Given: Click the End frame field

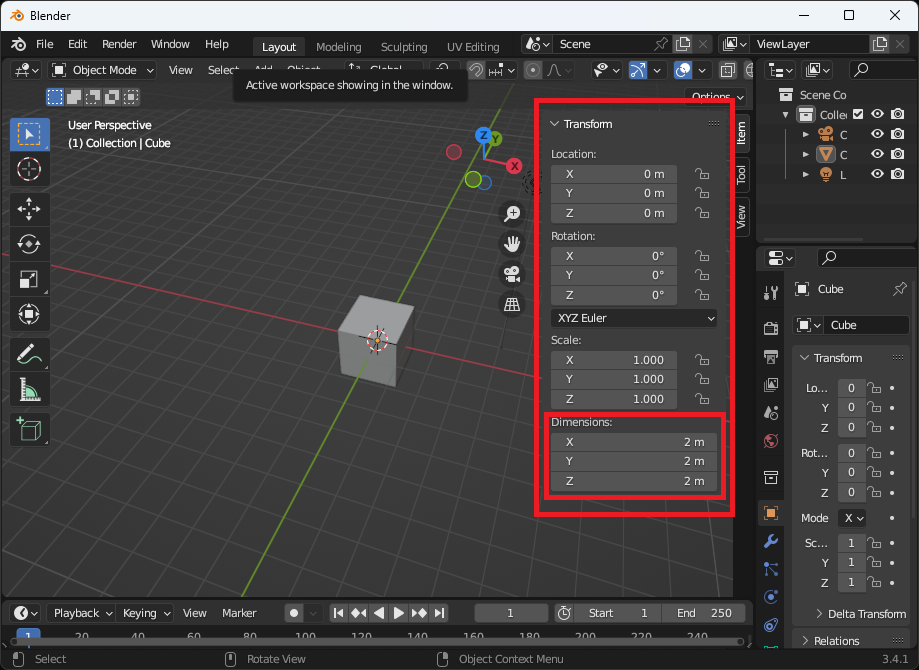Looking at the screenshot, I should pyautogui.click(x=704, y=613).
